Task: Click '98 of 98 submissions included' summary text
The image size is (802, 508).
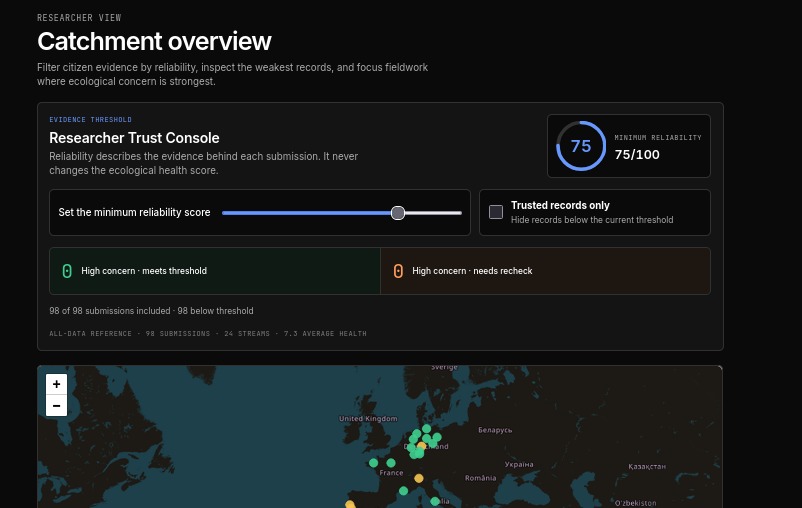Action: [x=109, y=311]
